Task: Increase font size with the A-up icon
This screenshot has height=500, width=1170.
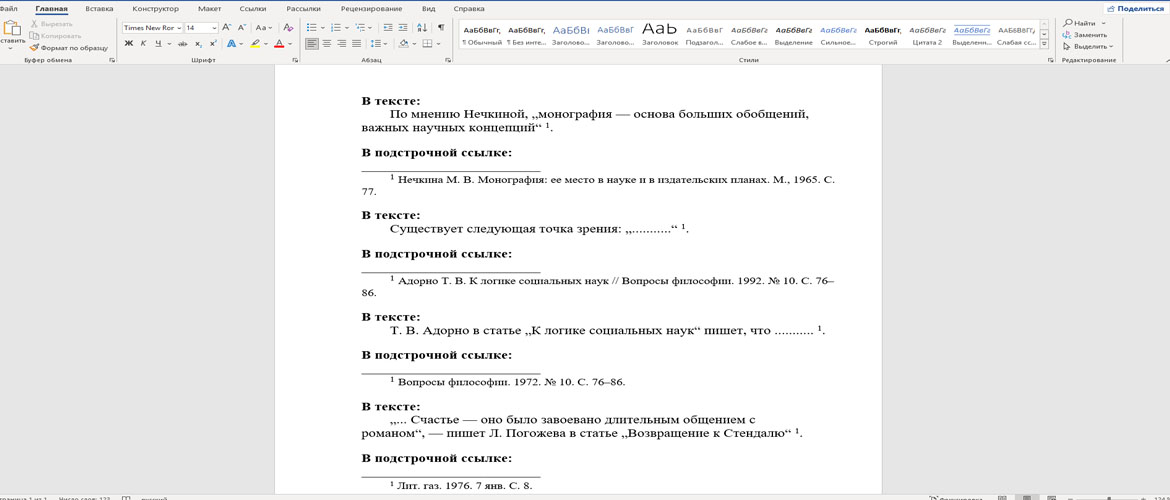Action: (x=227, y=28)
